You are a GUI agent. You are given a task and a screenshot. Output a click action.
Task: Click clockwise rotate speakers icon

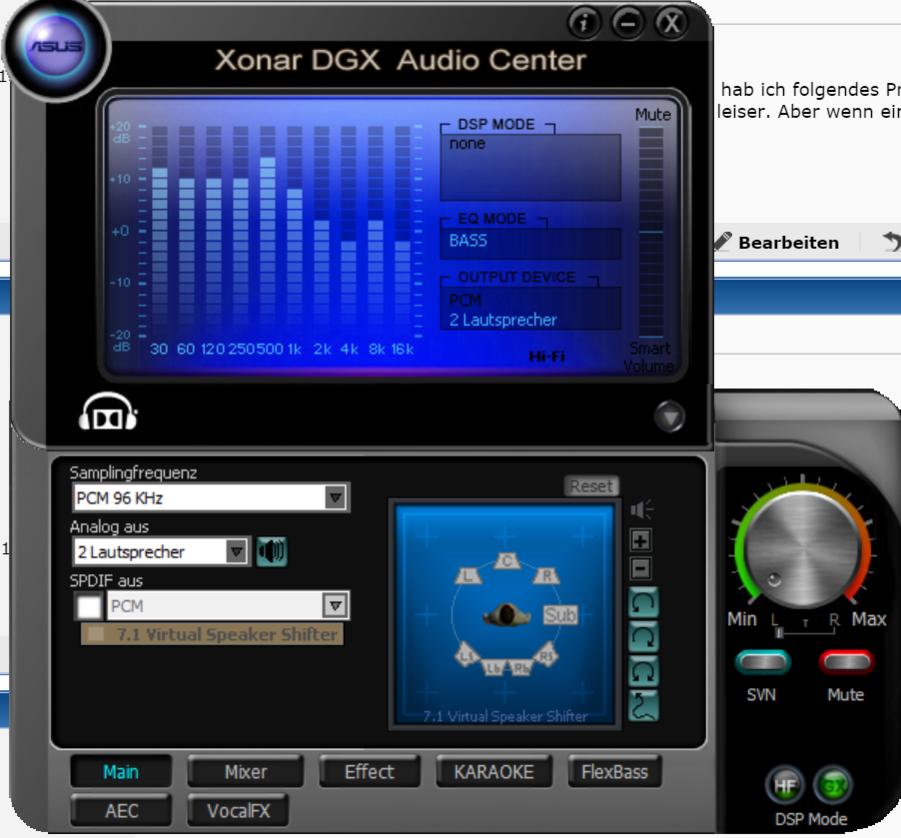(643, 637)
